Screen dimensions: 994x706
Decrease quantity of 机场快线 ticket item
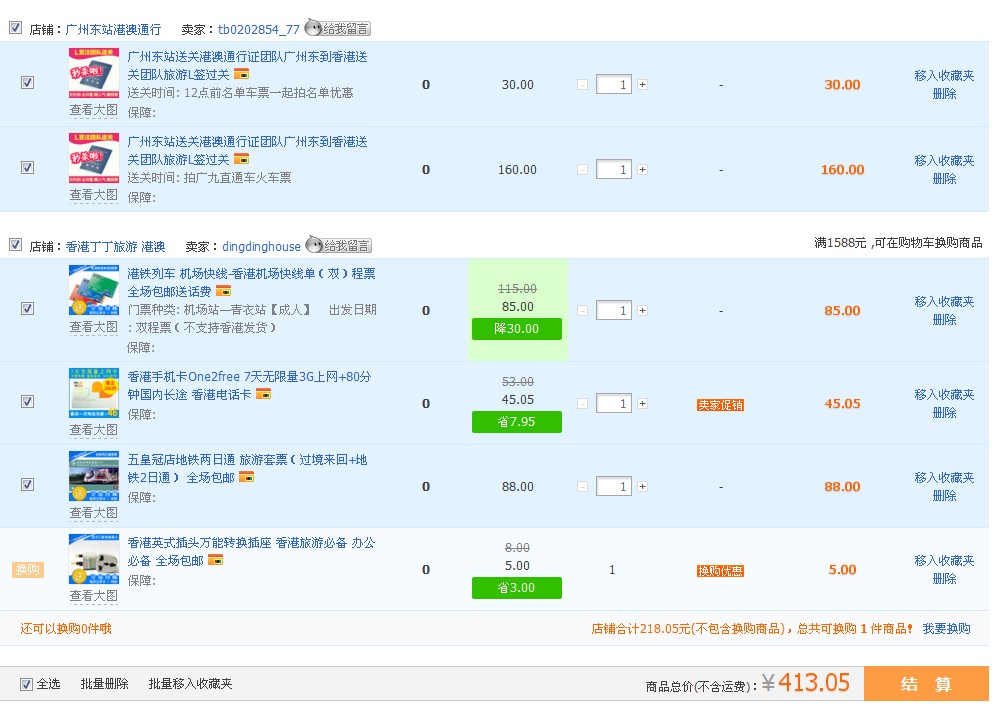click(583, 311)
